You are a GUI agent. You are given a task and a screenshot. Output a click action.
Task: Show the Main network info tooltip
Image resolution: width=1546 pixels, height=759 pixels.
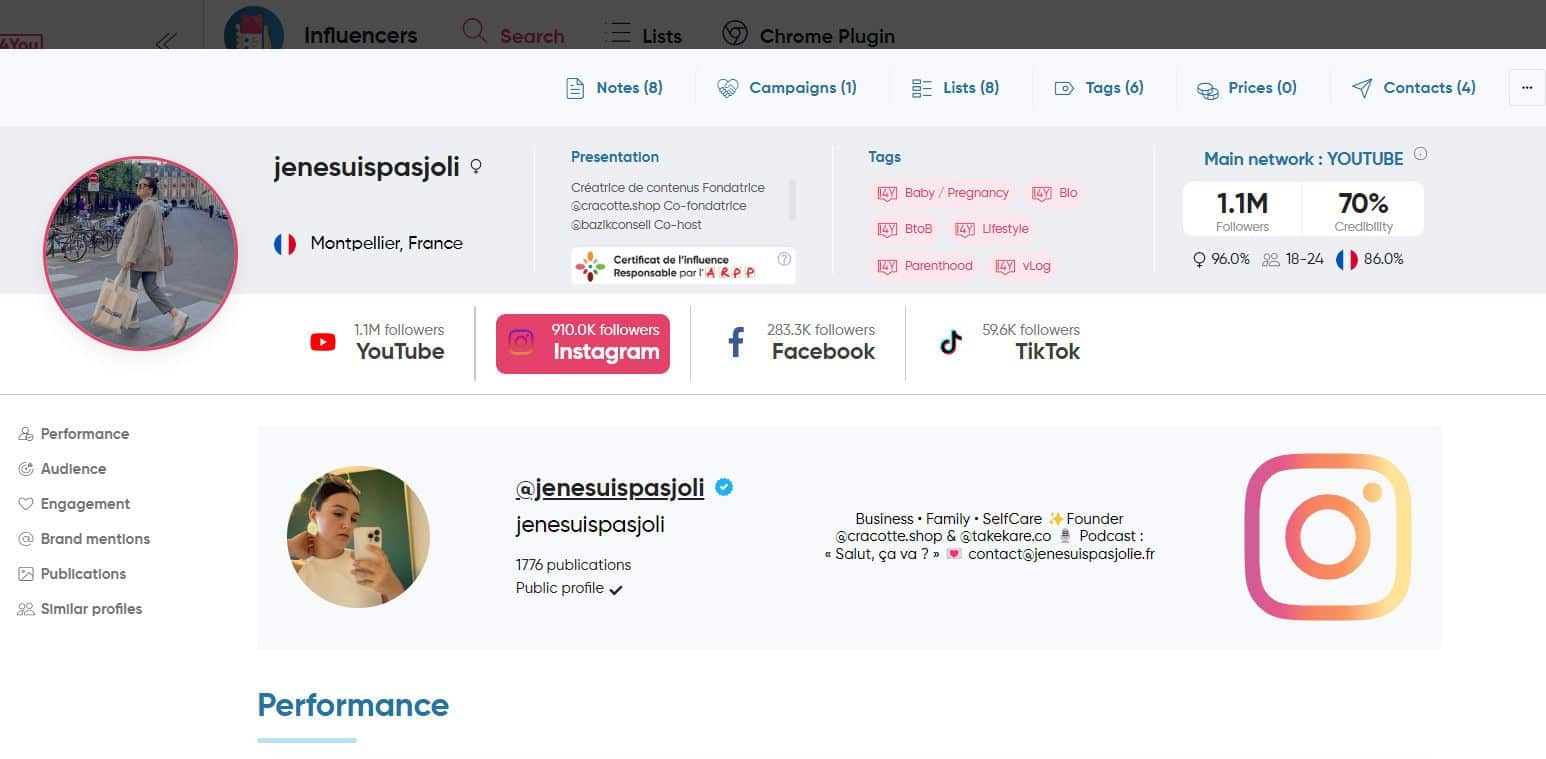pos(1420,154)
